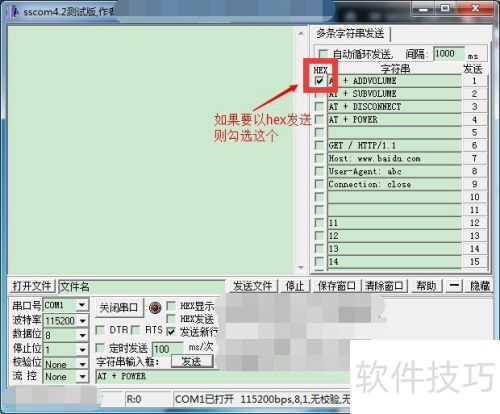Click the receive area scroll up arrow
The height and width of the screenshot is (414, 500).
point(301,34)
